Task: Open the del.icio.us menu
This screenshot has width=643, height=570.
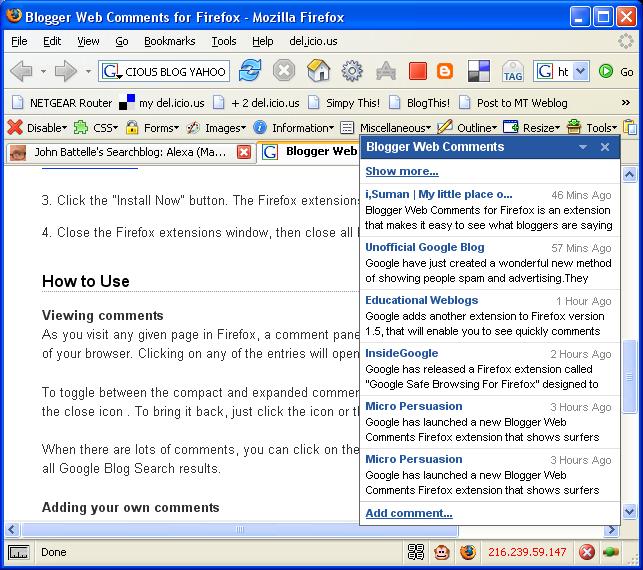Action: (313, 41)
